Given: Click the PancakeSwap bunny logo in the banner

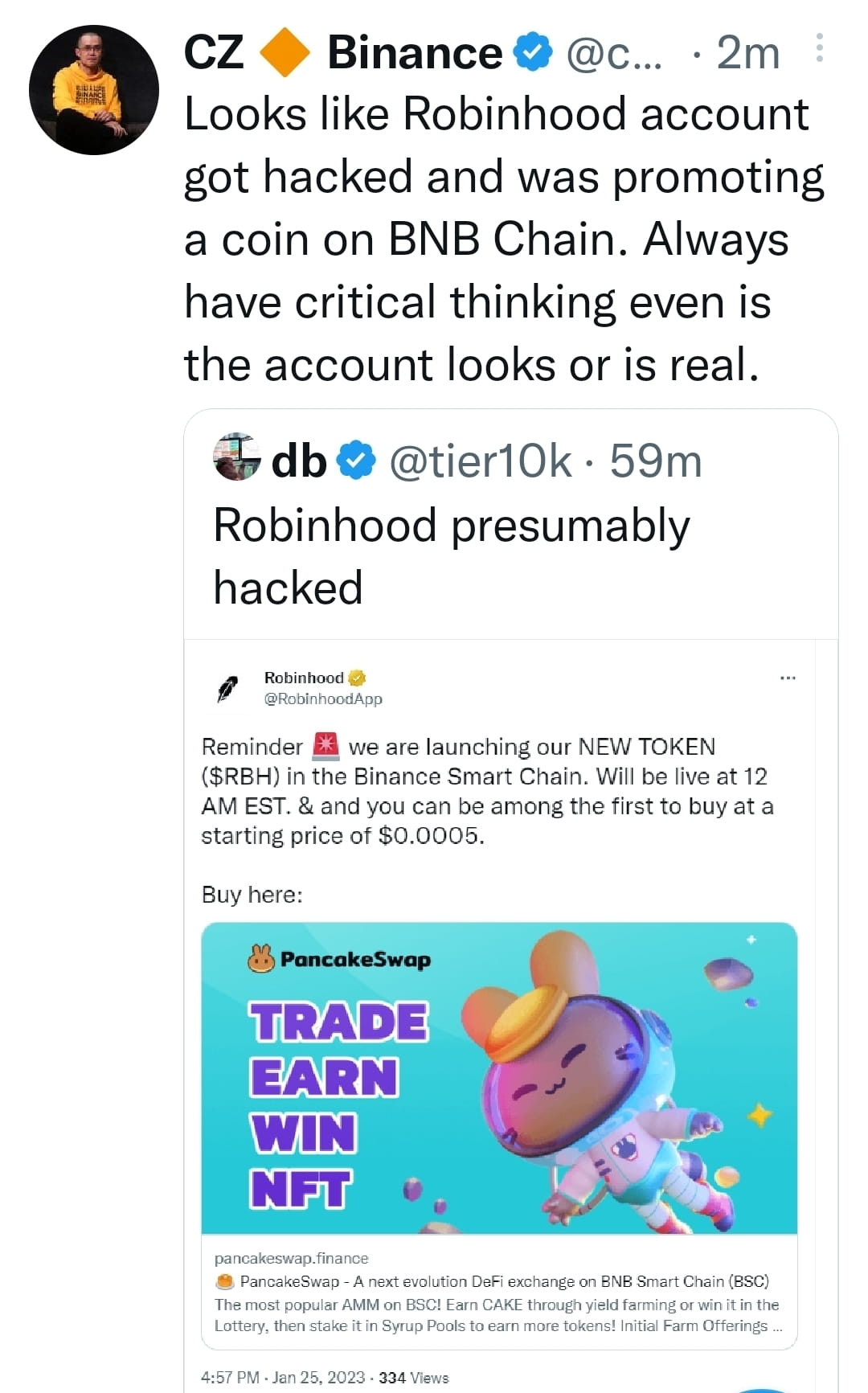Looking at the screenshot, I should click(261, 957).
